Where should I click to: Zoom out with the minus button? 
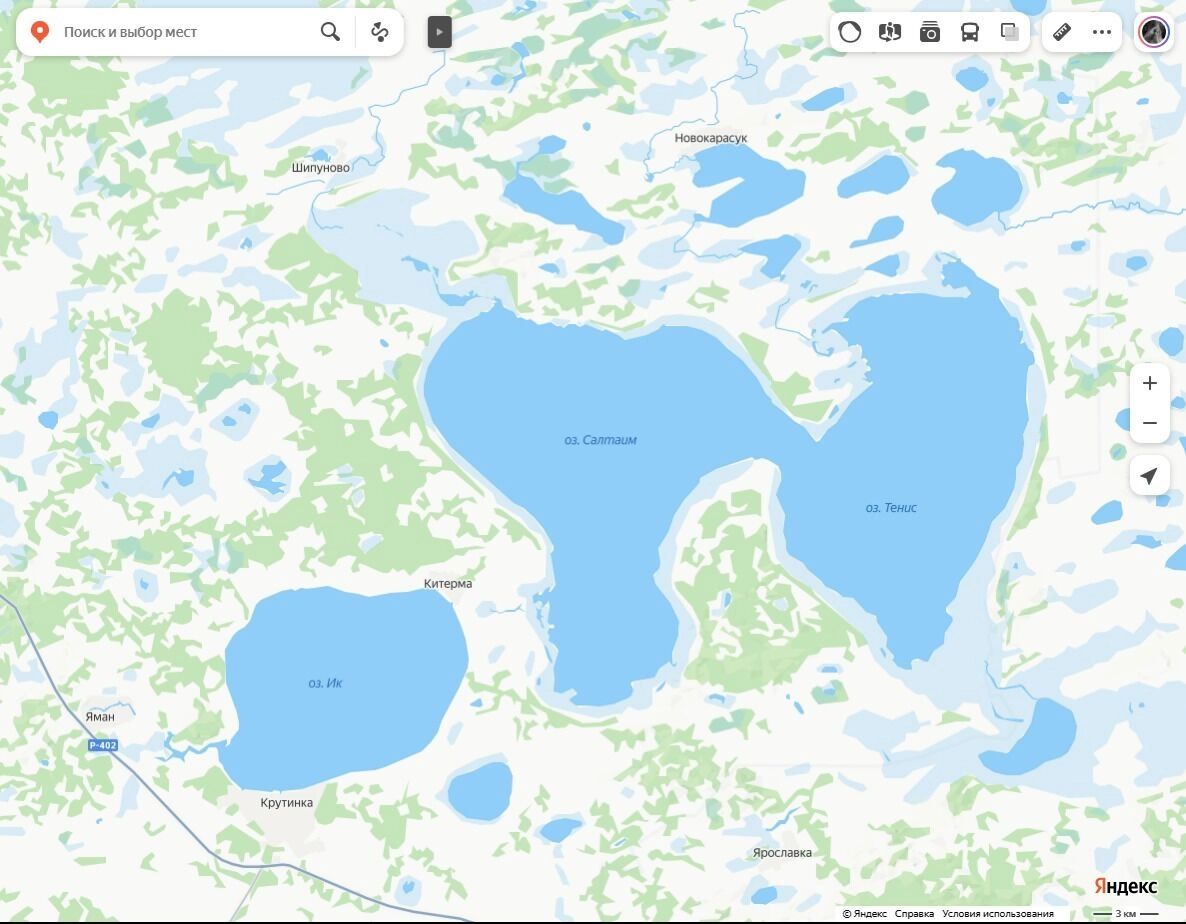[x=1150, y=423]
